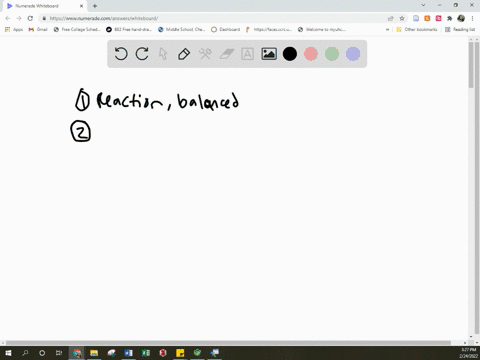Choose the black pen color
Image resolution: width=480 pixels, height=360 pixels.
click(290, 54)
